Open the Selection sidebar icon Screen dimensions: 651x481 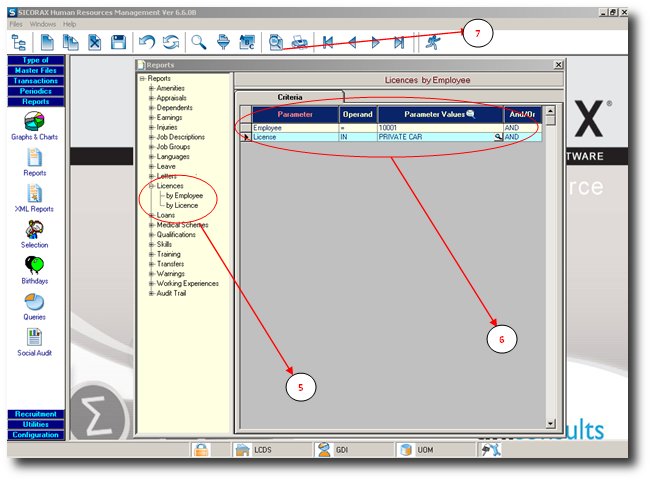(34, 231)
